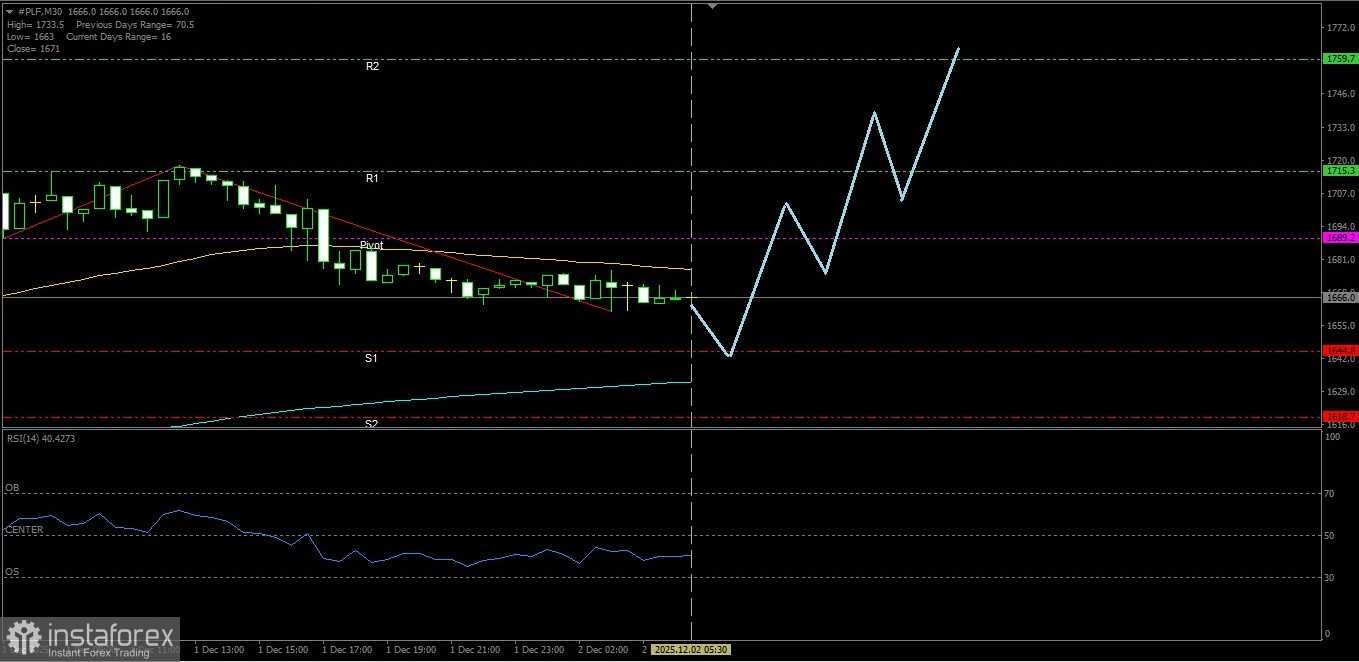This screenshot has height=662, width=1359.
Task: Select the gray current price tag 1666.0
Action: 1339,297
